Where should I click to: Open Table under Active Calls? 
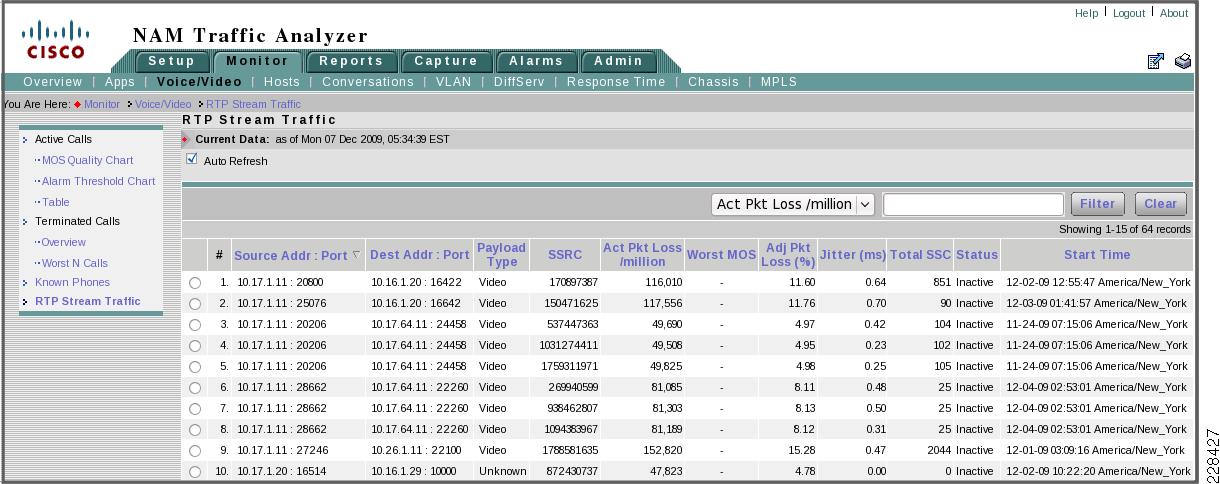click(56, 202)
